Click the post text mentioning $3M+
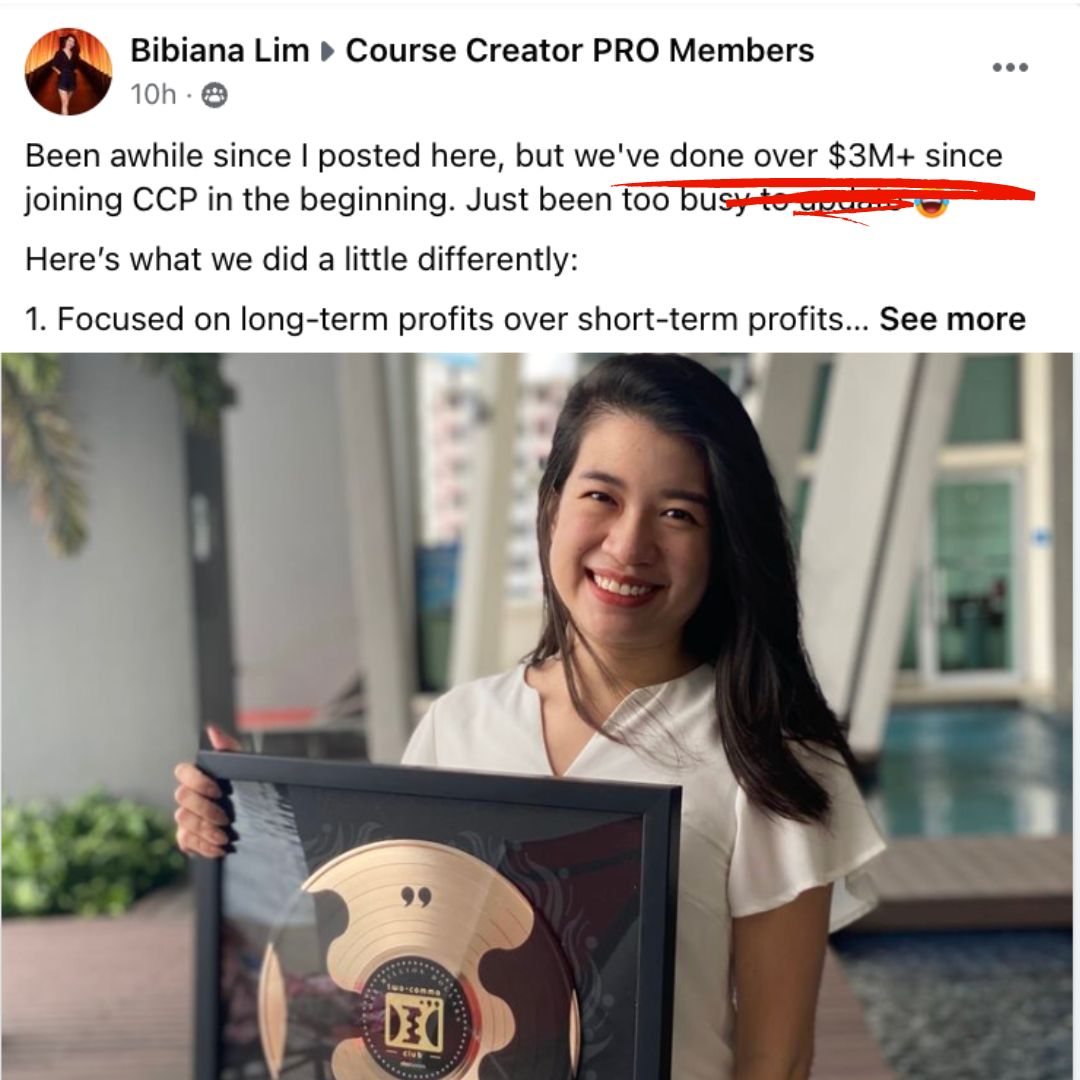Viewport: 1080px width, 1080px height. tap(513, 156)
